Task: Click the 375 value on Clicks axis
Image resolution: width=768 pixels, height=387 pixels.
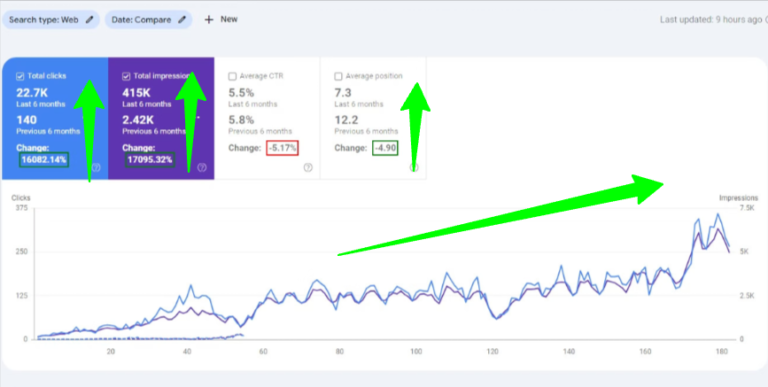Action: 22,208
